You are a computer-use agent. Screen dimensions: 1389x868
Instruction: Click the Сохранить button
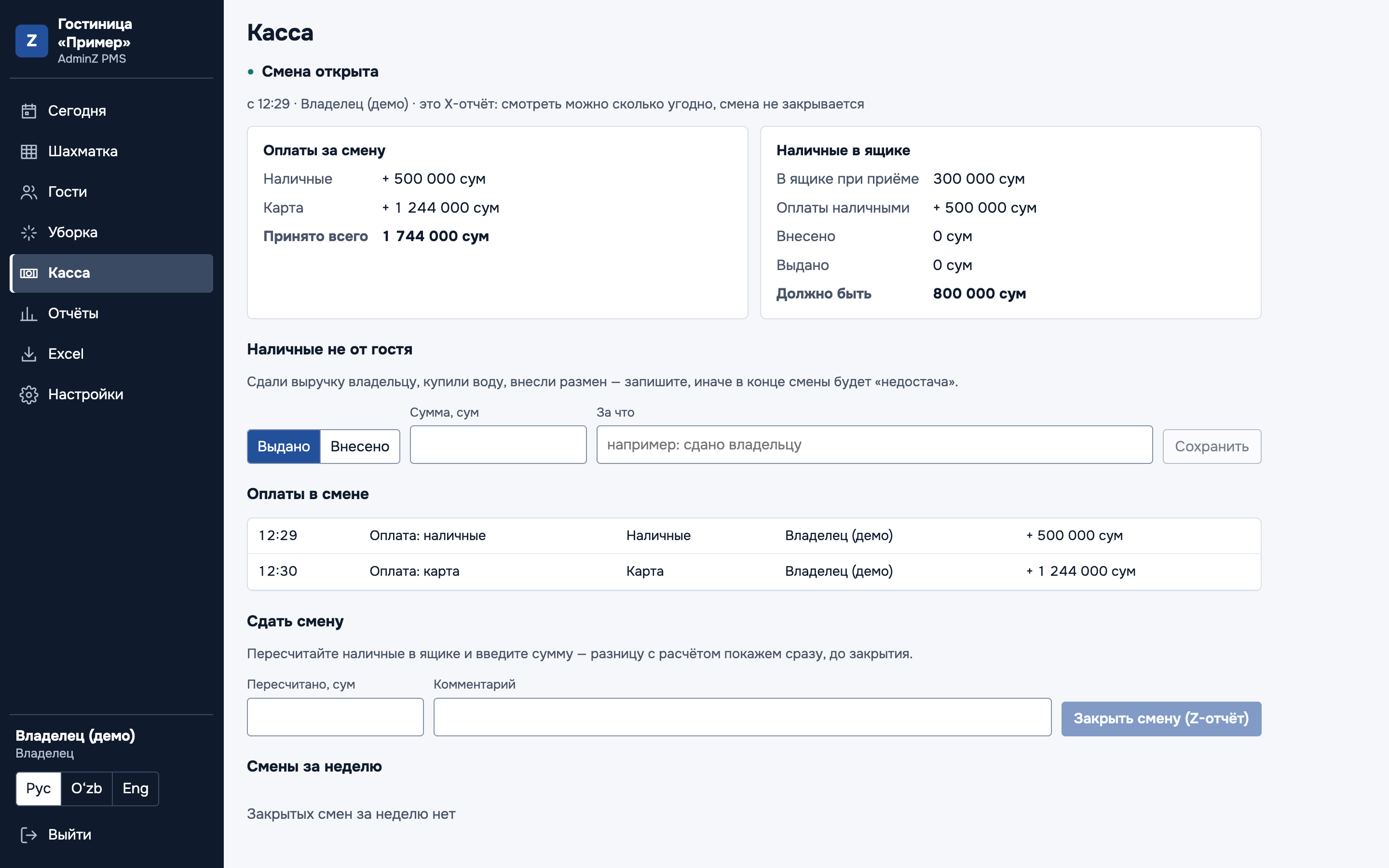(x=1212, y=446)
